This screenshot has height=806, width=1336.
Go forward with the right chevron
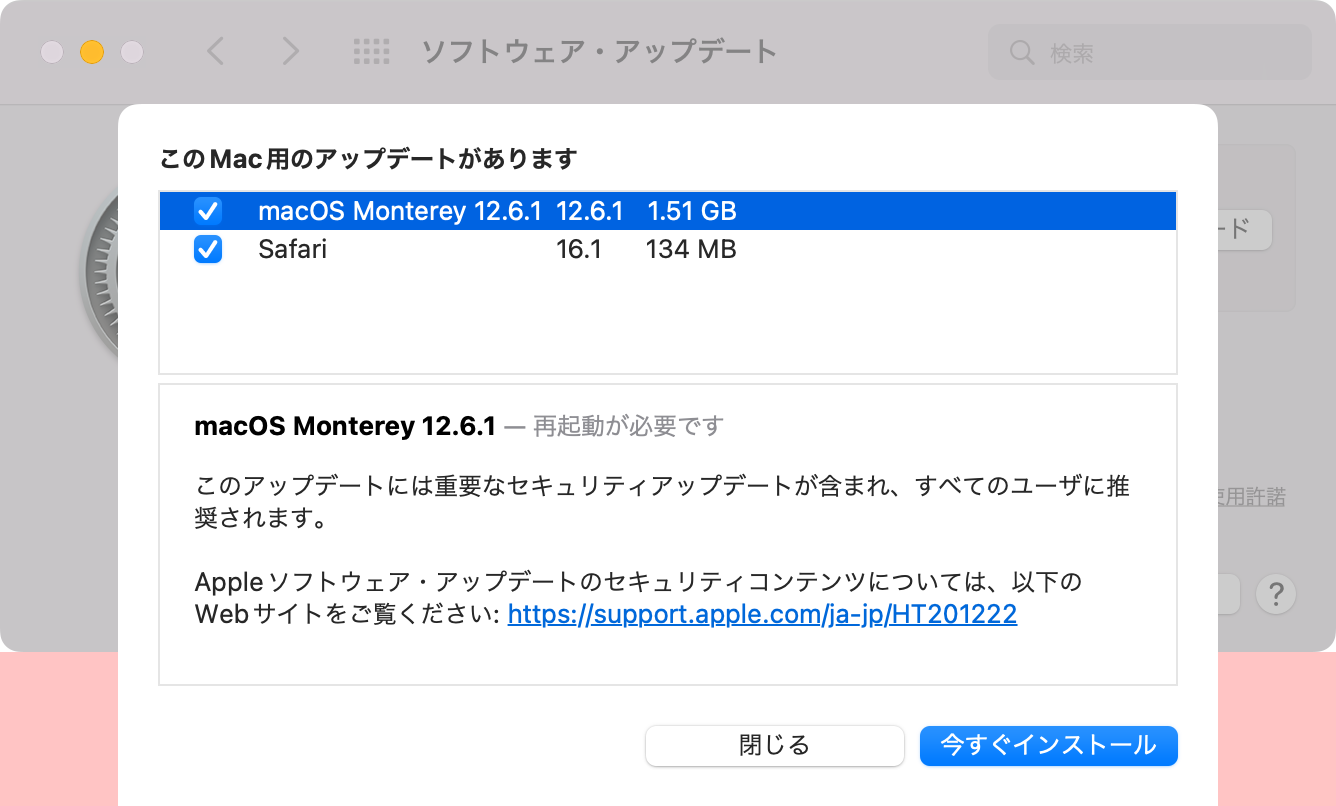[290, 51]
